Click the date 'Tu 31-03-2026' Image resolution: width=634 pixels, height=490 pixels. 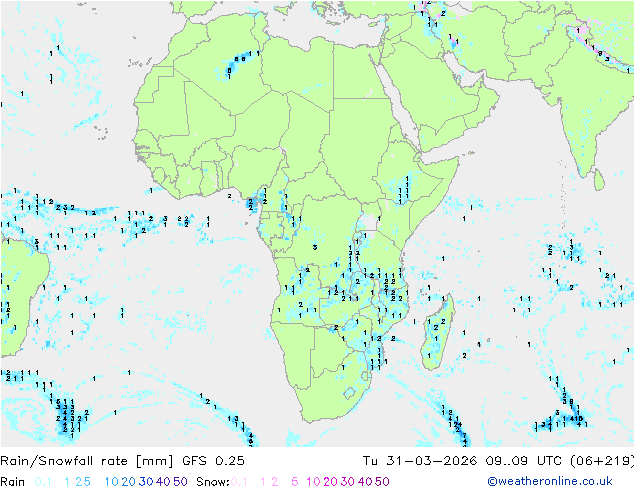420,461
